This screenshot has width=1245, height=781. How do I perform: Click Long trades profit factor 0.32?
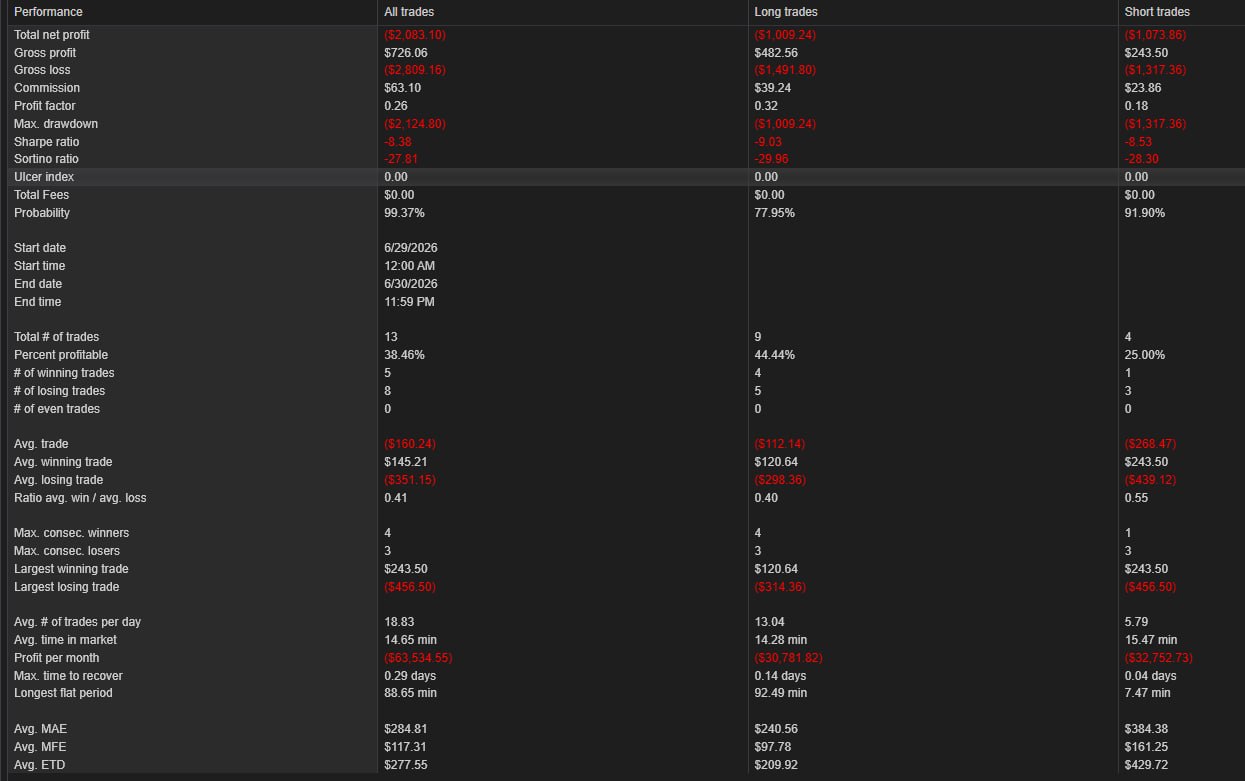pyautogui.click(x=766, y=106)
